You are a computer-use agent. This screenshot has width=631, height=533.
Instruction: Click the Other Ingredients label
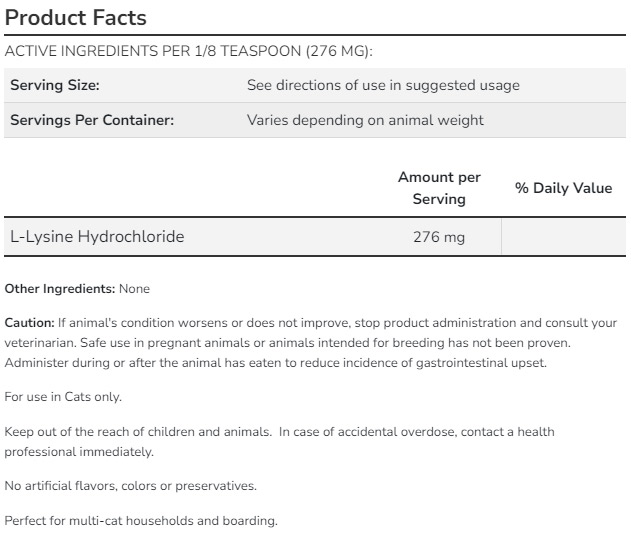tap(59, 289)
